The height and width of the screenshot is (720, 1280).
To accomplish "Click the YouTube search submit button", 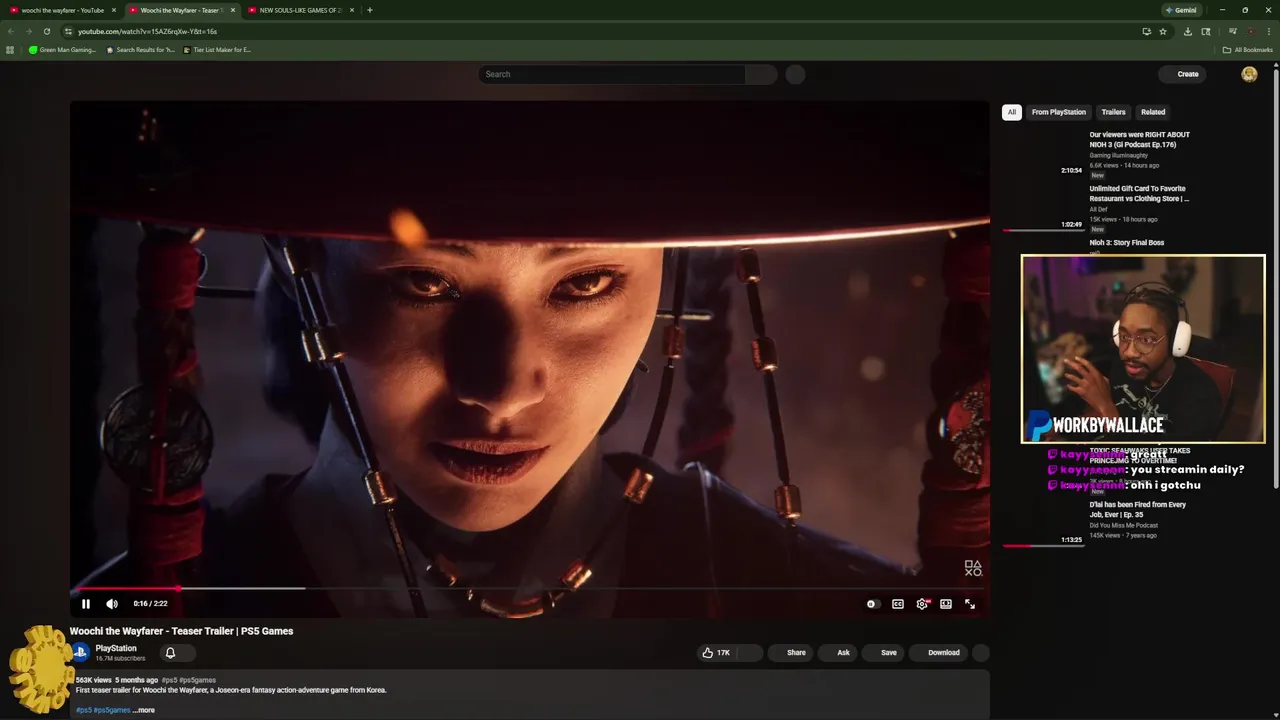I will pos(761,74).
